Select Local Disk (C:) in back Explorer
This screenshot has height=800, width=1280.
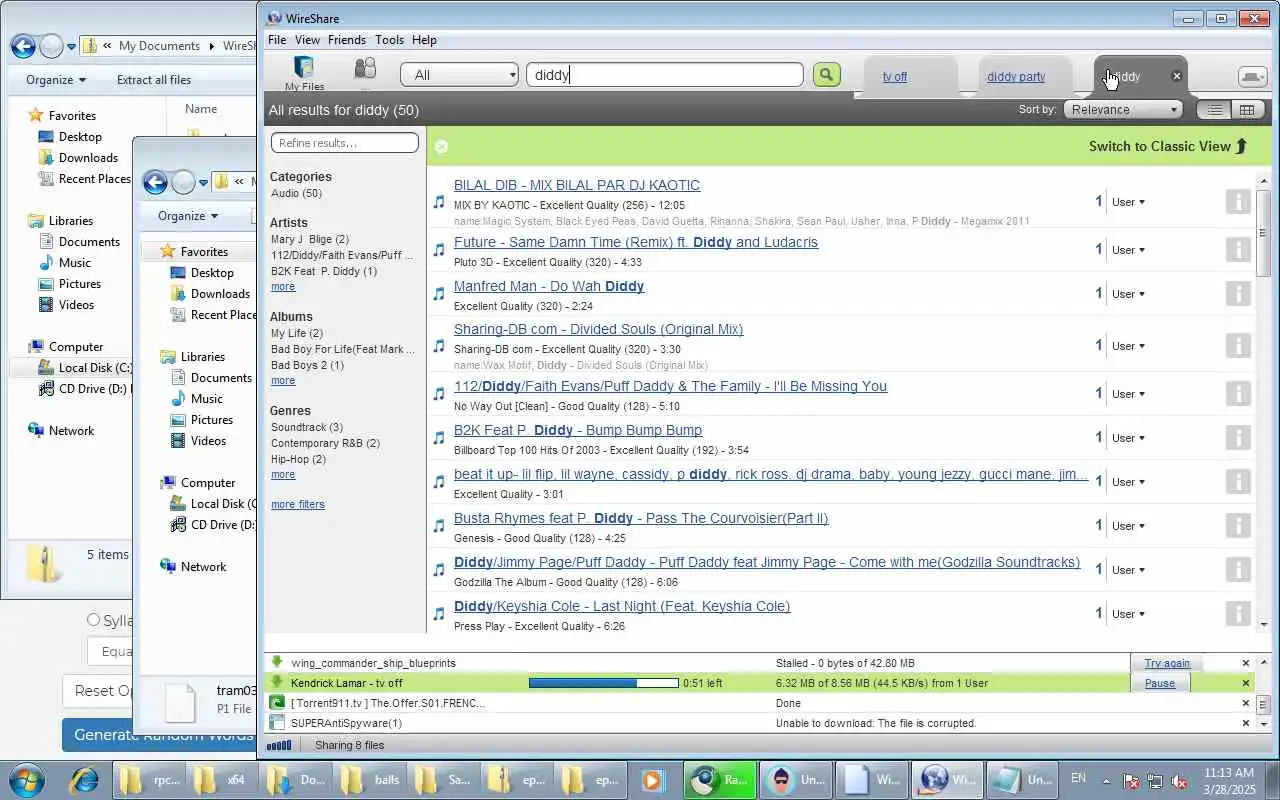click(x=83, y=368)
